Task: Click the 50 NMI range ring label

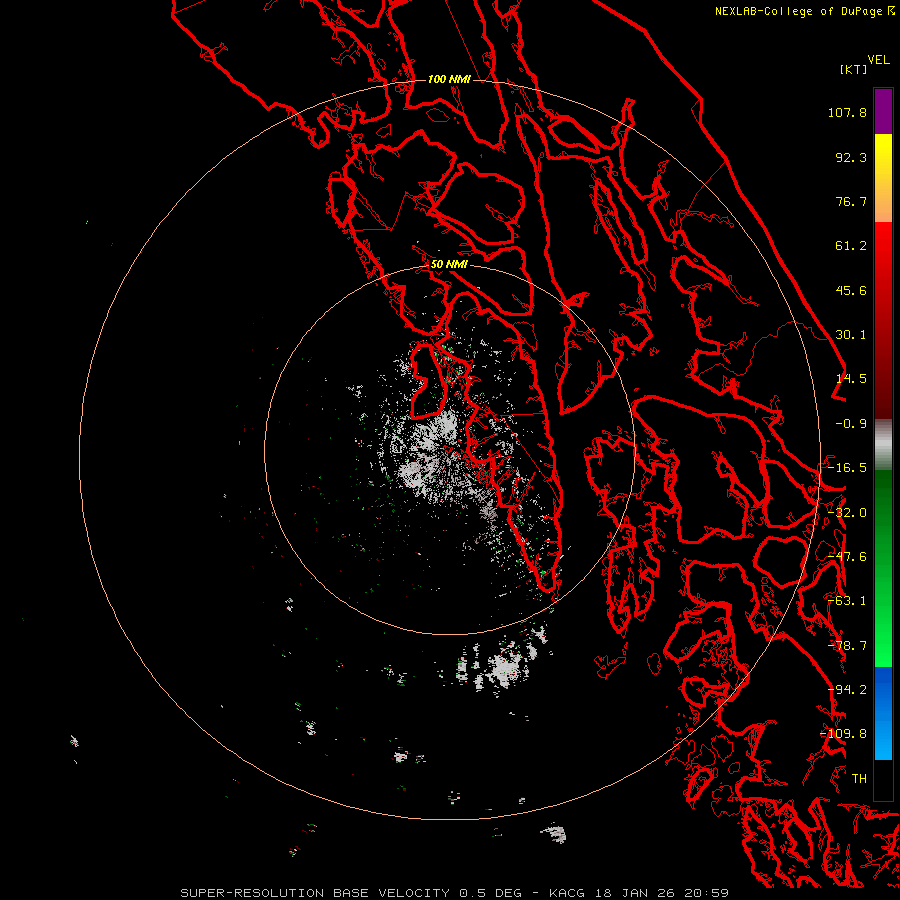Action: point(449,264)
